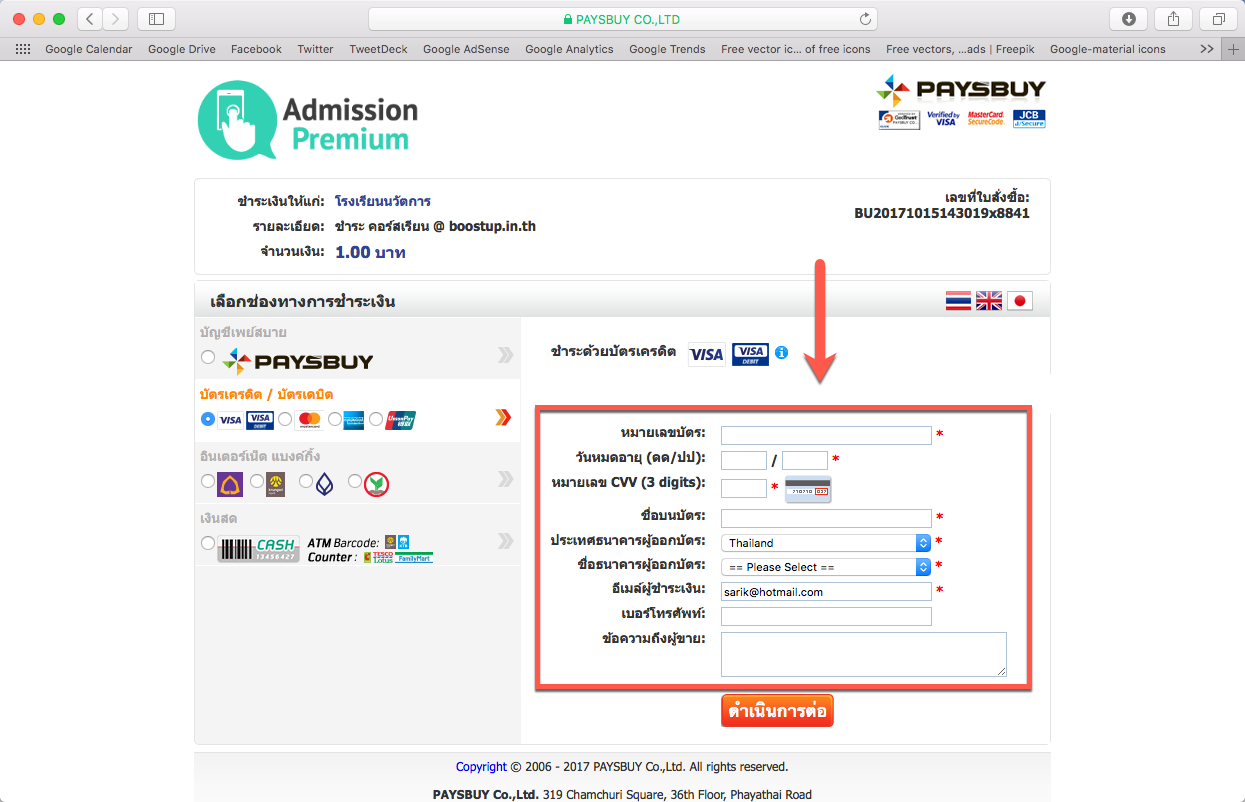Select the Cash payment radio button
The width and height of the screenshot is (1245, 802).
207,543
